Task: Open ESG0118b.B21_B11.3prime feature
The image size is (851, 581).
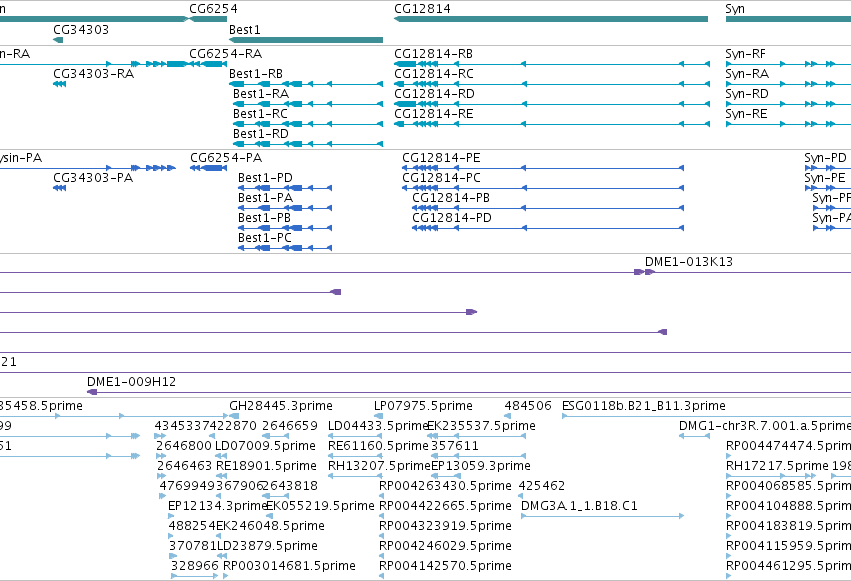Action: pos(644,406)
